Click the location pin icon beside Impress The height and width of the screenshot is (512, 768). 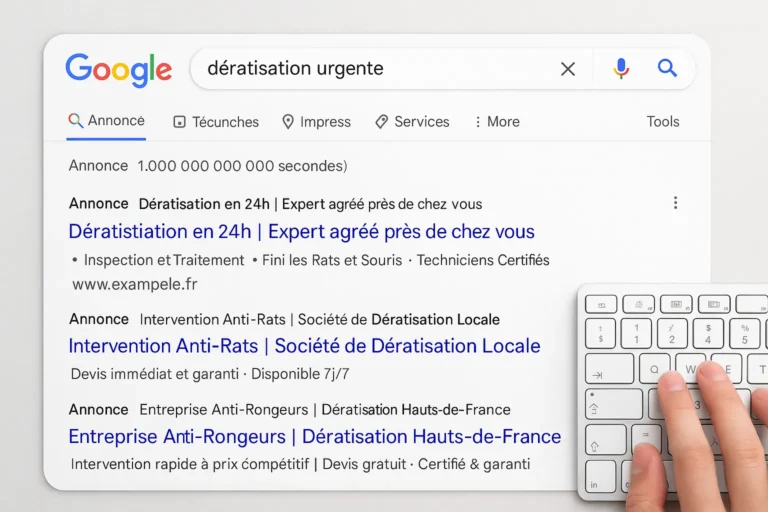288,122
